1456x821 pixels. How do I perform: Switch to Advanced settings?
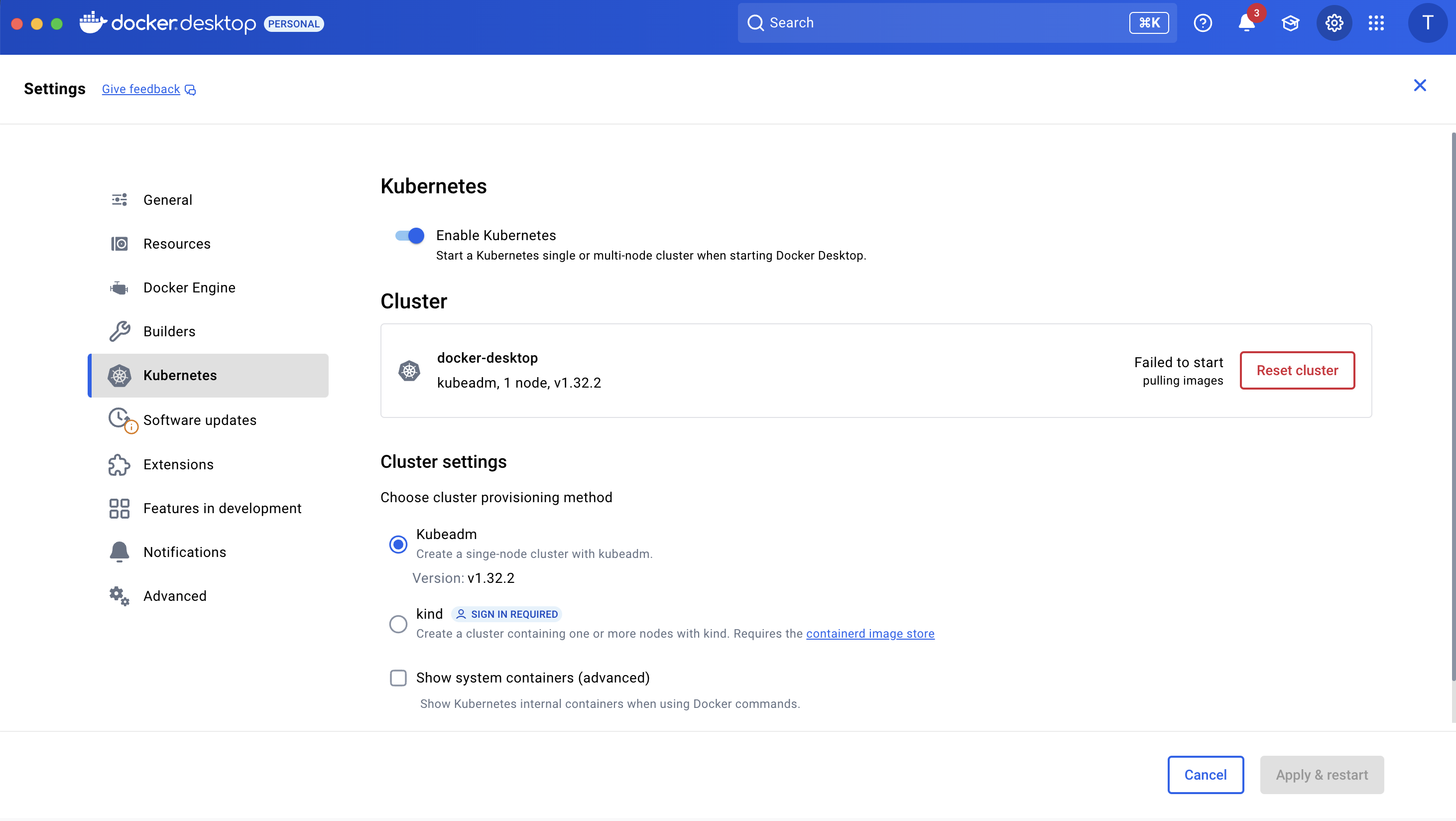pyautogui.click(x=209, y=596)
